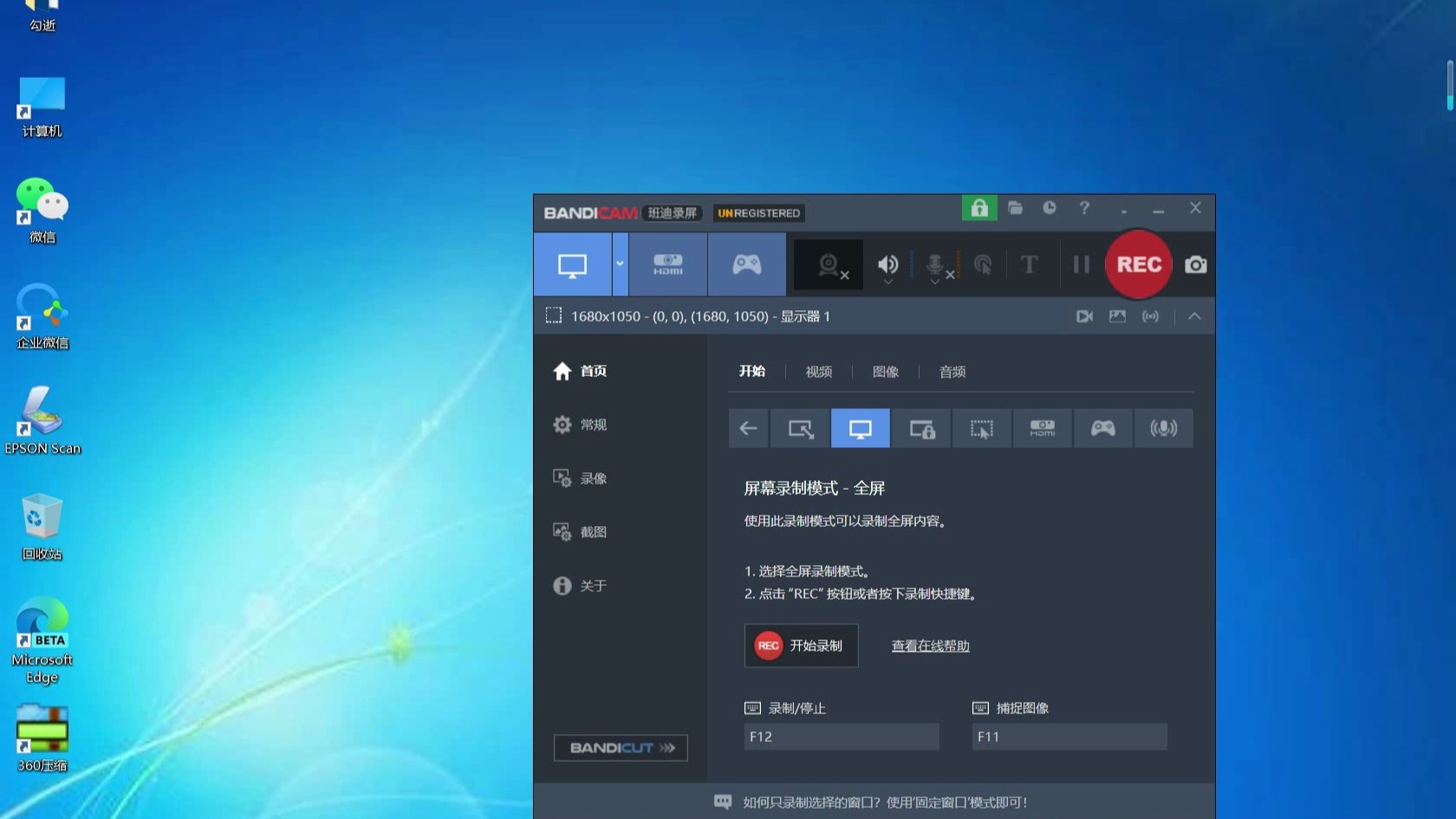Select HDMI device mode icon in mode row
Screen dimensions: 1456x819
click(x=1043, y=428)
